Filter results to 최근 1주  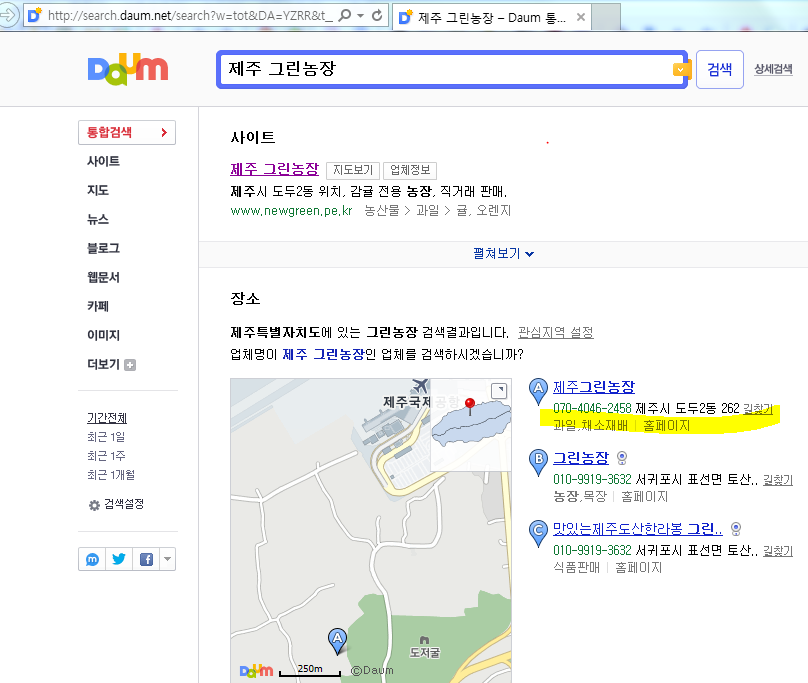[106, 456]
